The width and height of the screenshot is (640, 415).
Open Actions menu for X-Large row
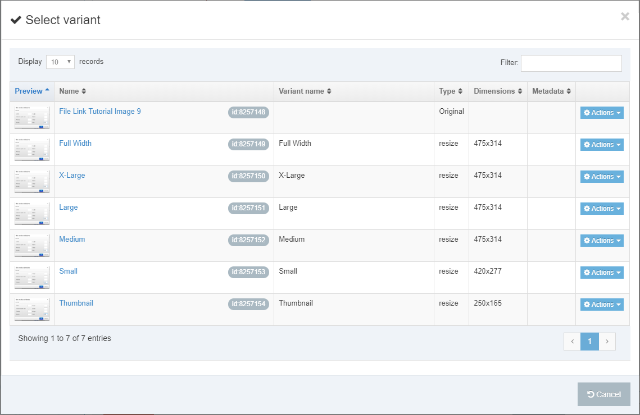[x=602, y=176]
